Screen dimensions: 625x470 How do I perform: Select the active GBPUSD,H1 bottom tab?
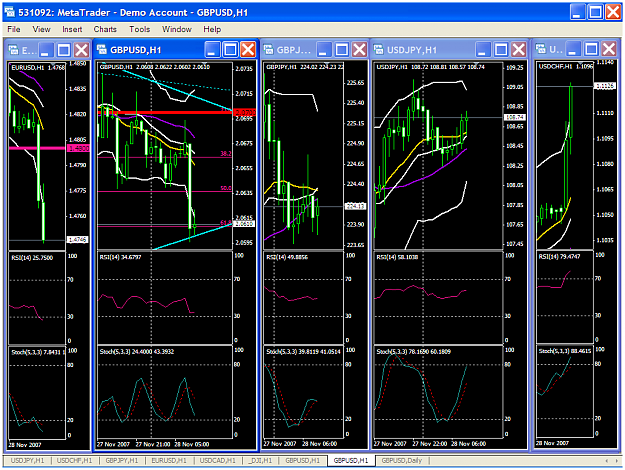[351, 460]
